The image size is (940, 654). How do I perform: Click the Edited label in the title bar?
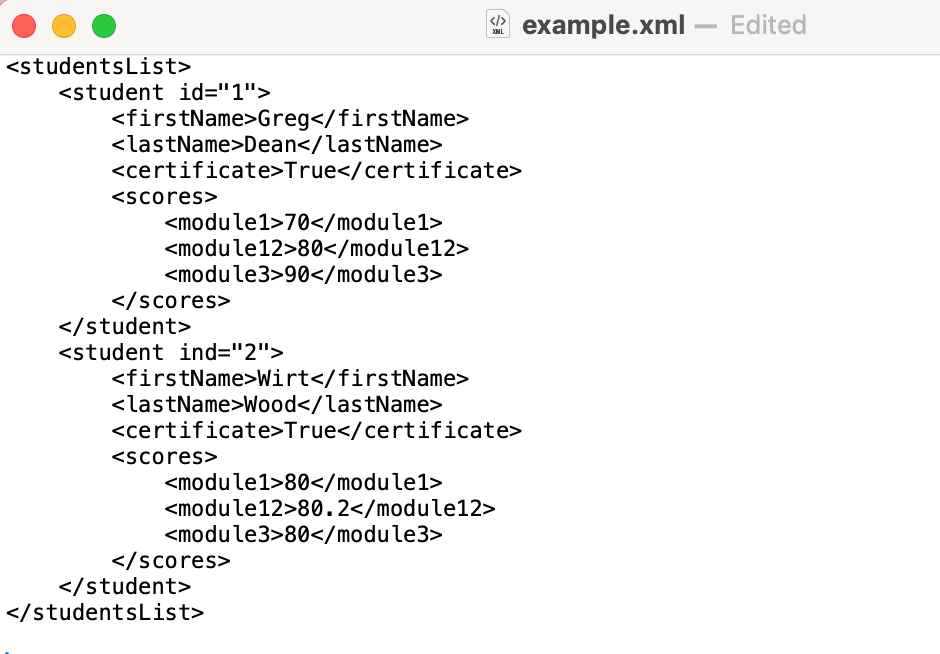[768, 25]
